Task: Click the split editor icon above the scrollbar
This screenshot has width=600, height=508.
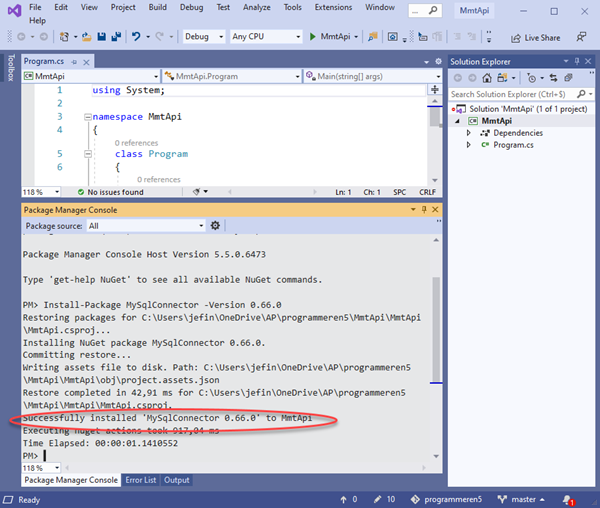Action: pyautogui.click(x=435, y=90)
